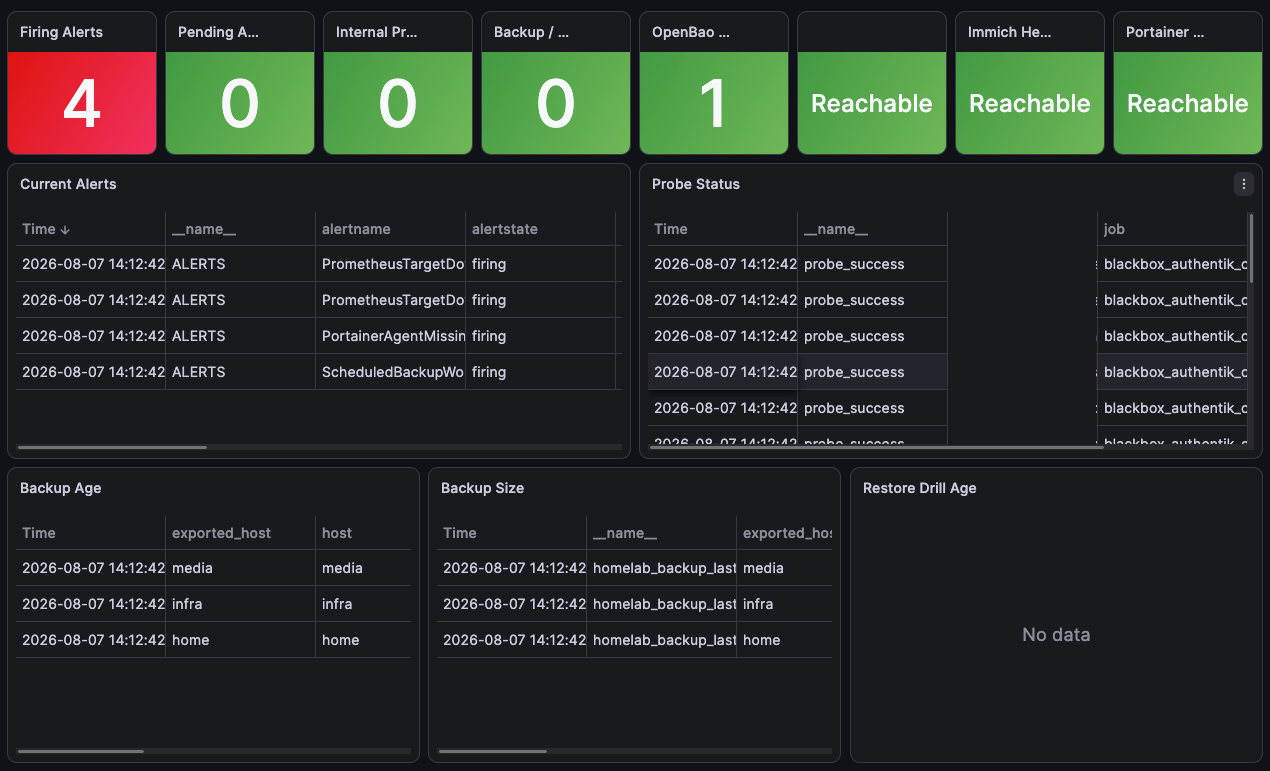Open the Immich He... stat panel title
The height and width of the screenshot is (771, 1270).
pyautogui.click(x=1009, y=32)
